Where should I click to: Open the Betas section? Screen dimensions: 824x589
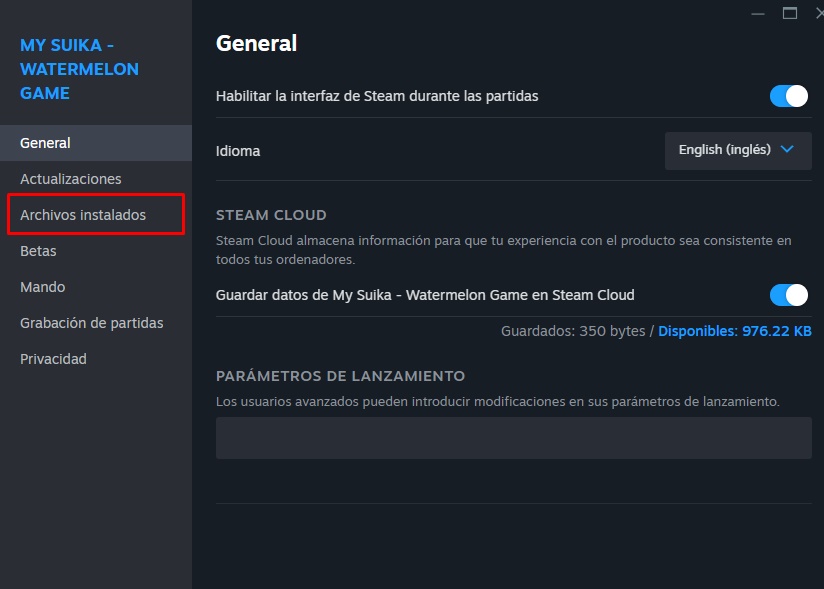click(x=96, y=251)
